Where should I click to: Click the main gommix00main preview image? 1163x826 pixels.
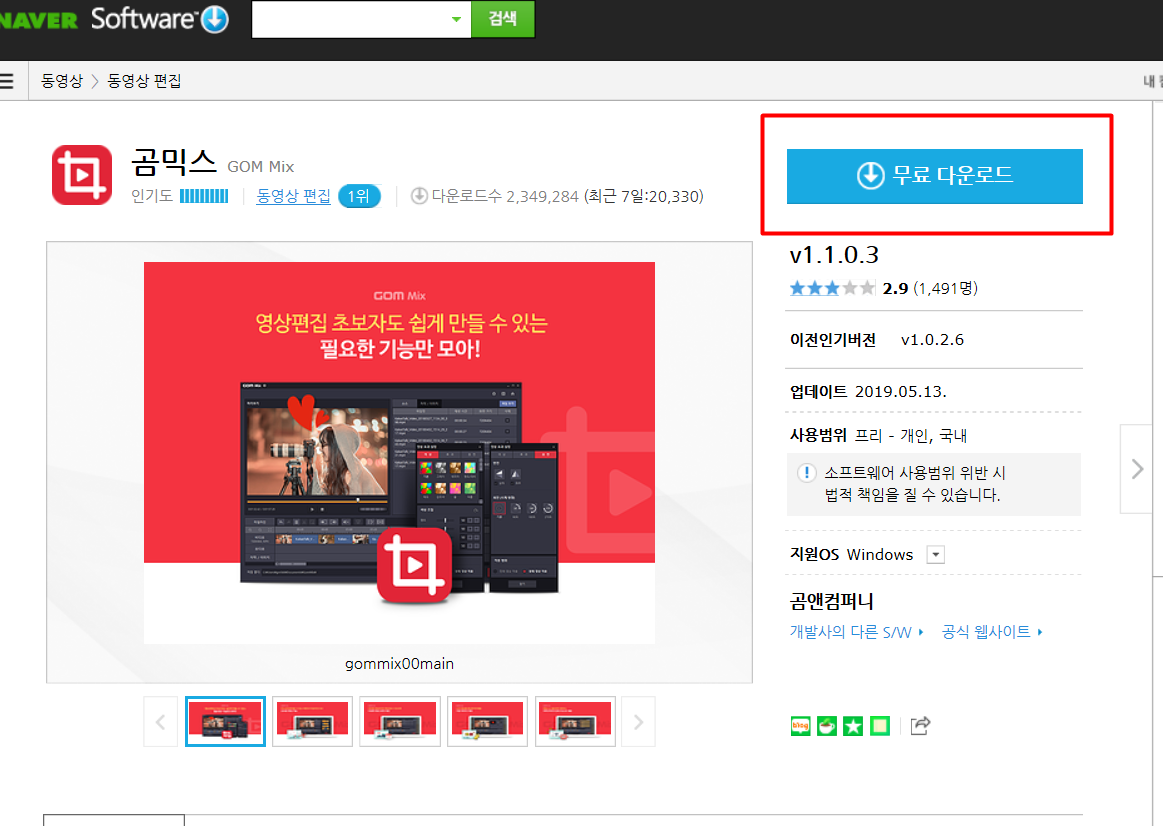(x=399, y=452)
